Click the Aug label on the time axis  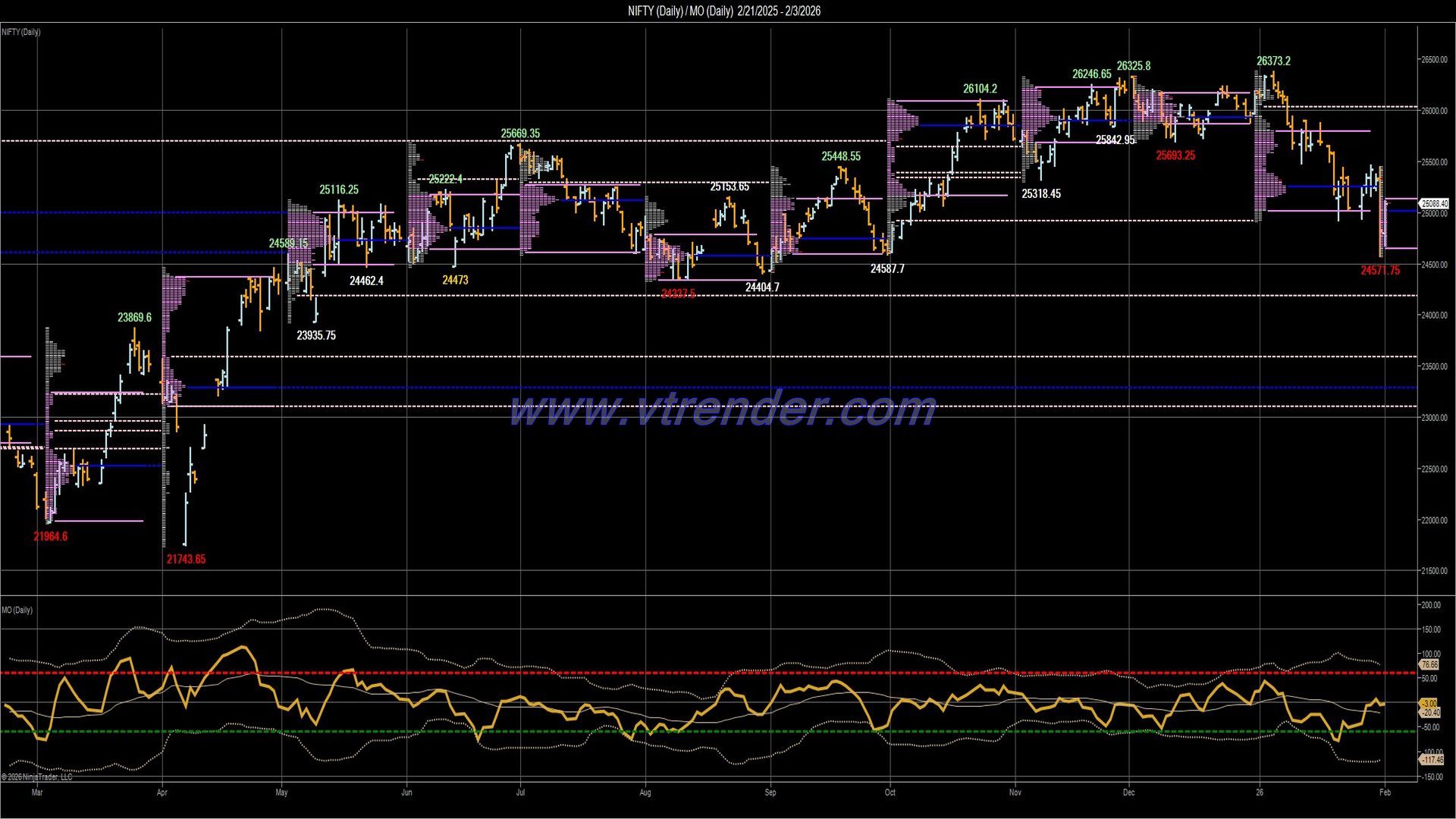click(645, 791)
